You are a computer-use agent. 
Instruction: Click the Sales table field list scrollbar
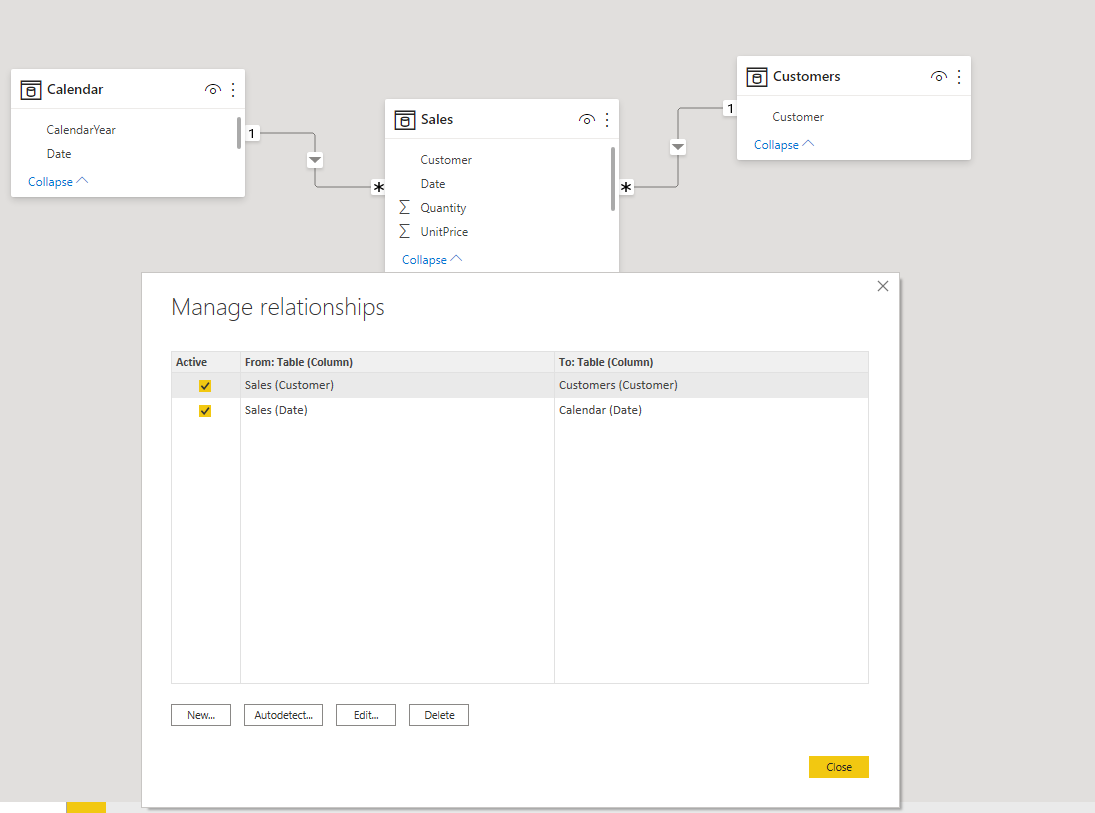pos(612,179)
